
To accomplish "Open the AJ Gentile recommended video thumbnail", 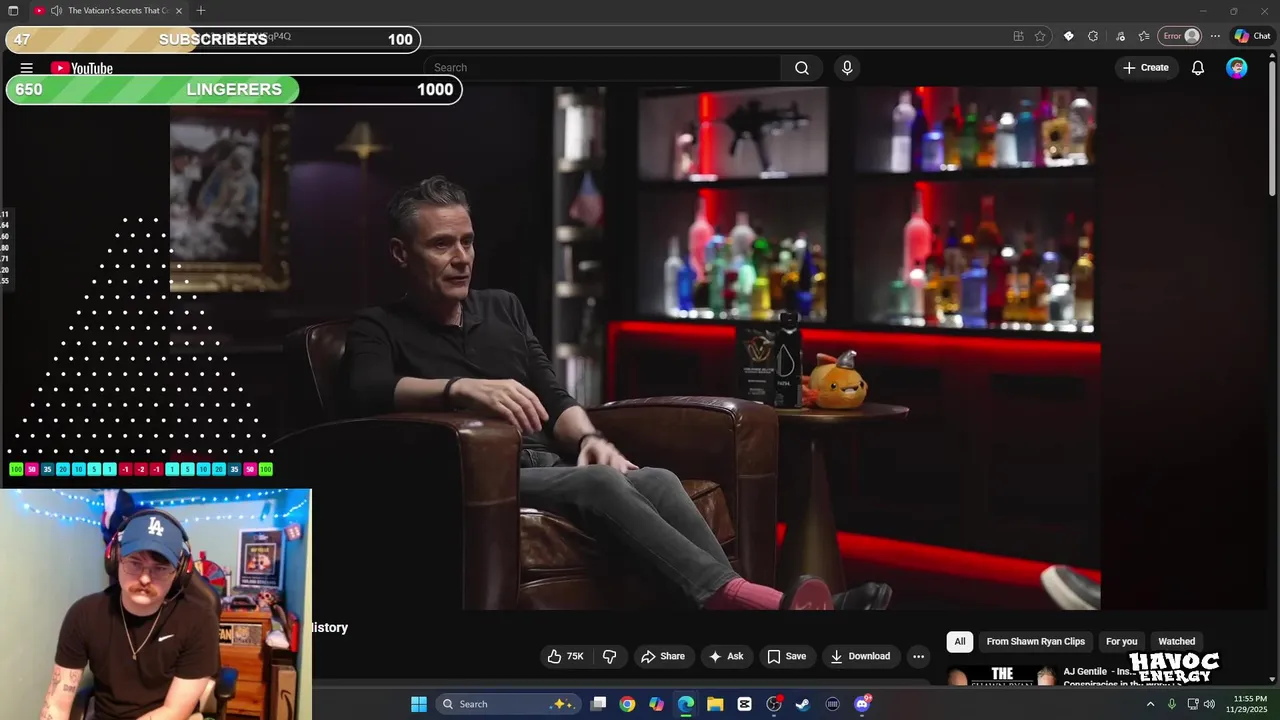I will click(x=1001, y=676).
